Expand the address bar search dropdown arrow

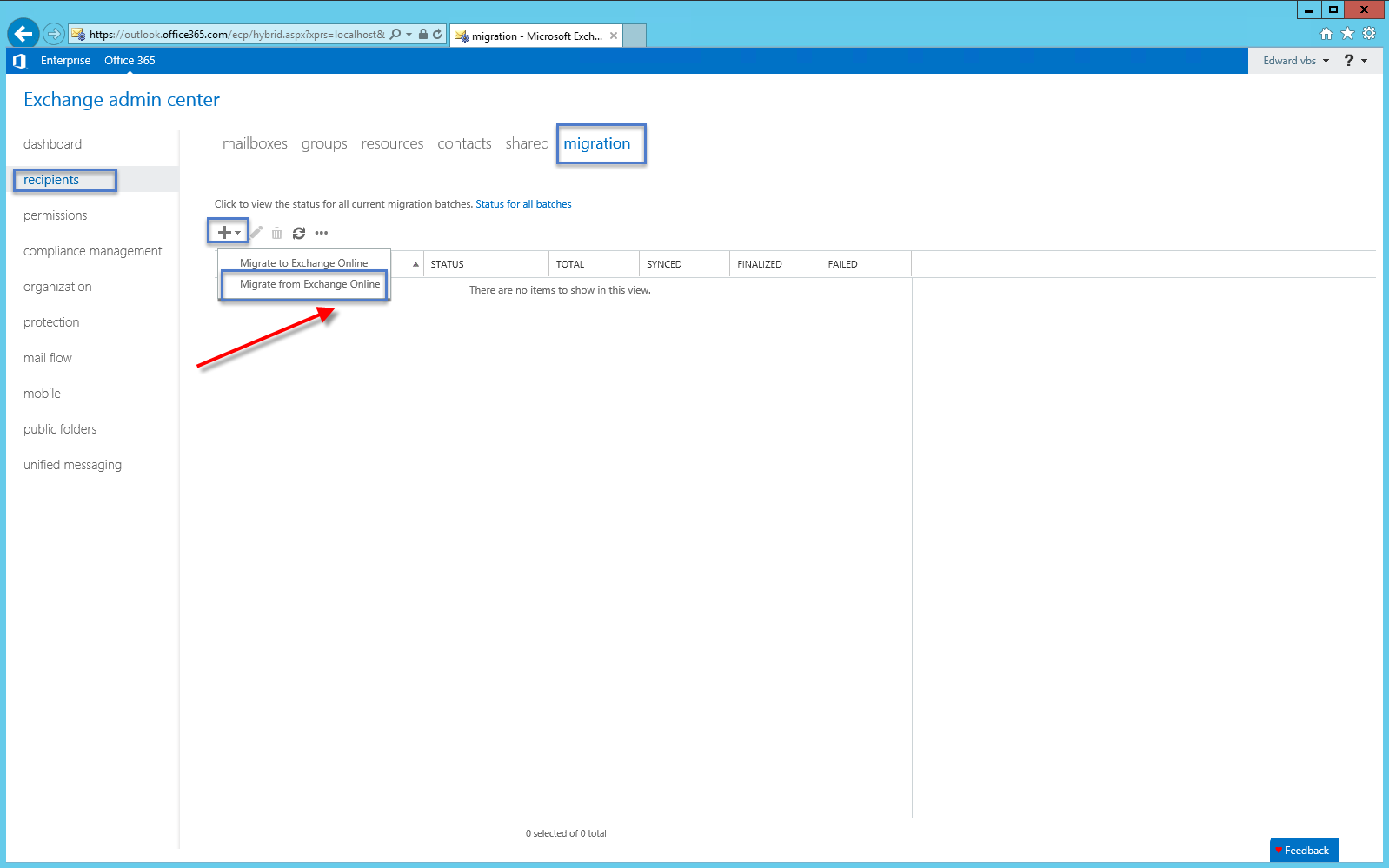409,35
